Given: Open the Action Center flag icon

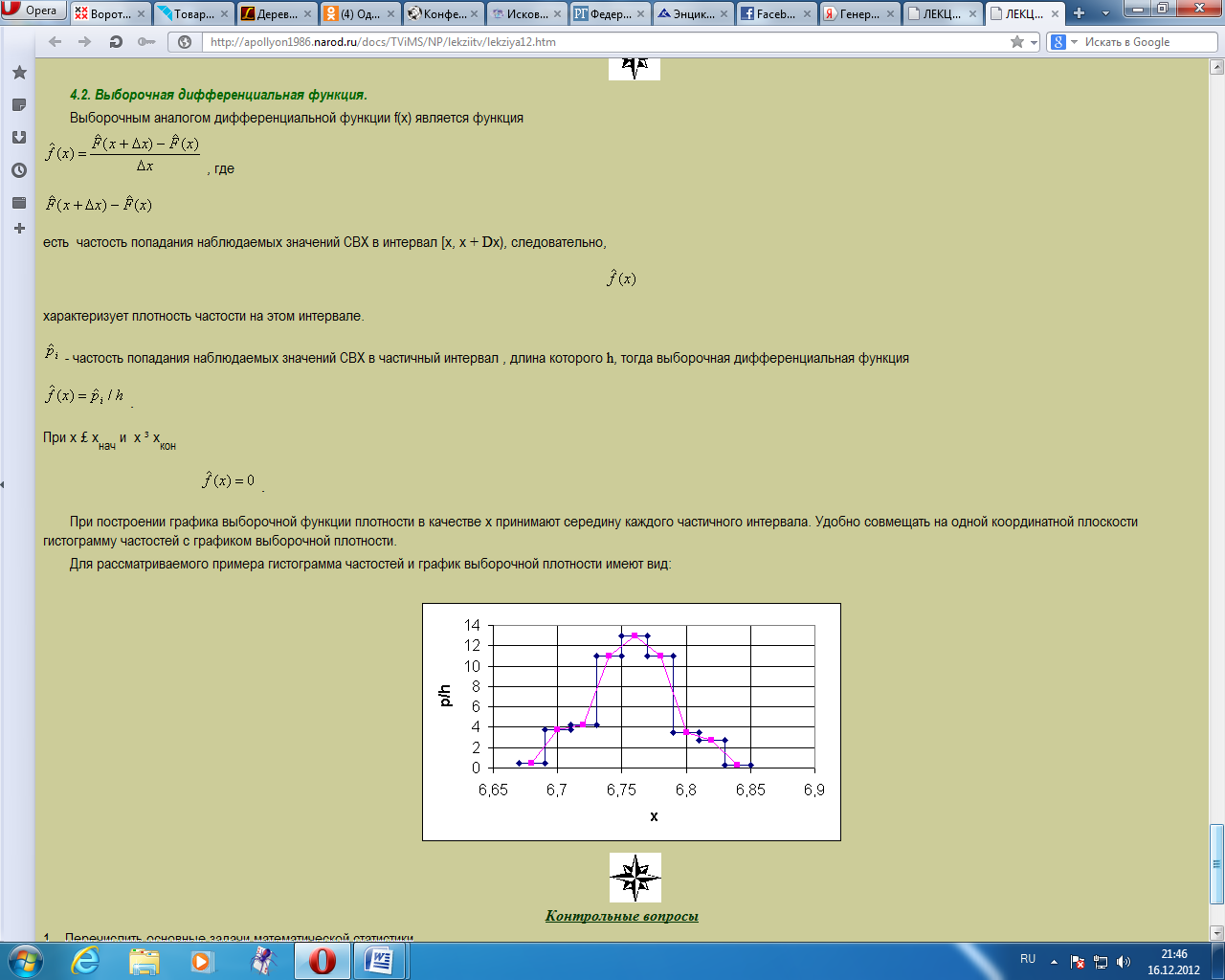Looking at the screenshot, I should tap(1078, 962).
